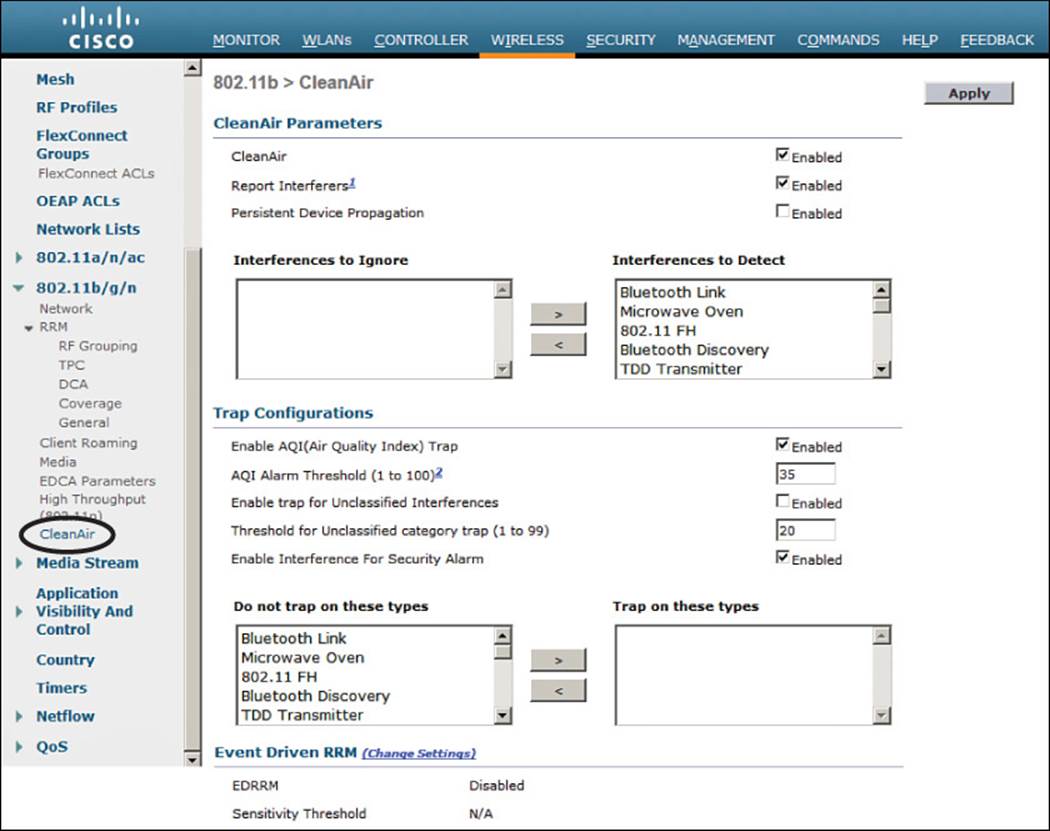Select Microwave Oven in Do not trap list
Screen dimensions: 1050x831
pyautogui.click(x=303, y=658)
